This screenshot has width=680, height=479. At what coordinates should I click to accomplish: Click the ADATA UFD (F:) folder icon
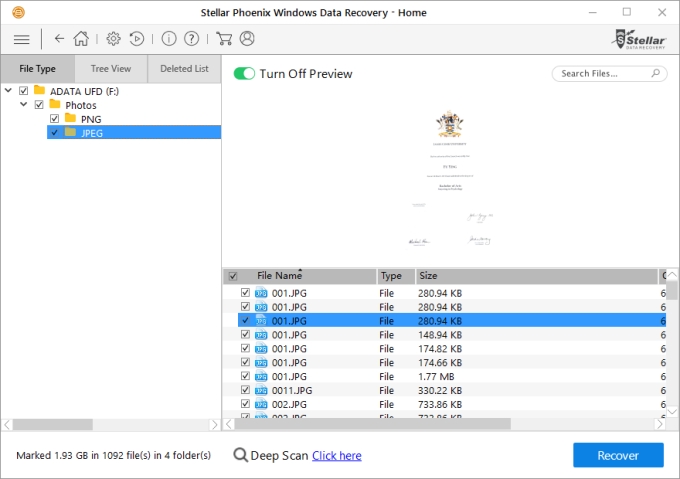pyautogui.click(x=39, y=90)
